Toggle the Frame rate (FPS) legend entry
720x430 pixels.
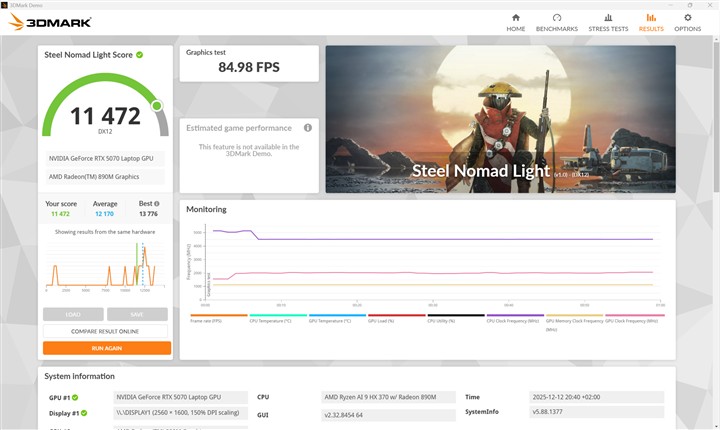(x=208, y=321)
